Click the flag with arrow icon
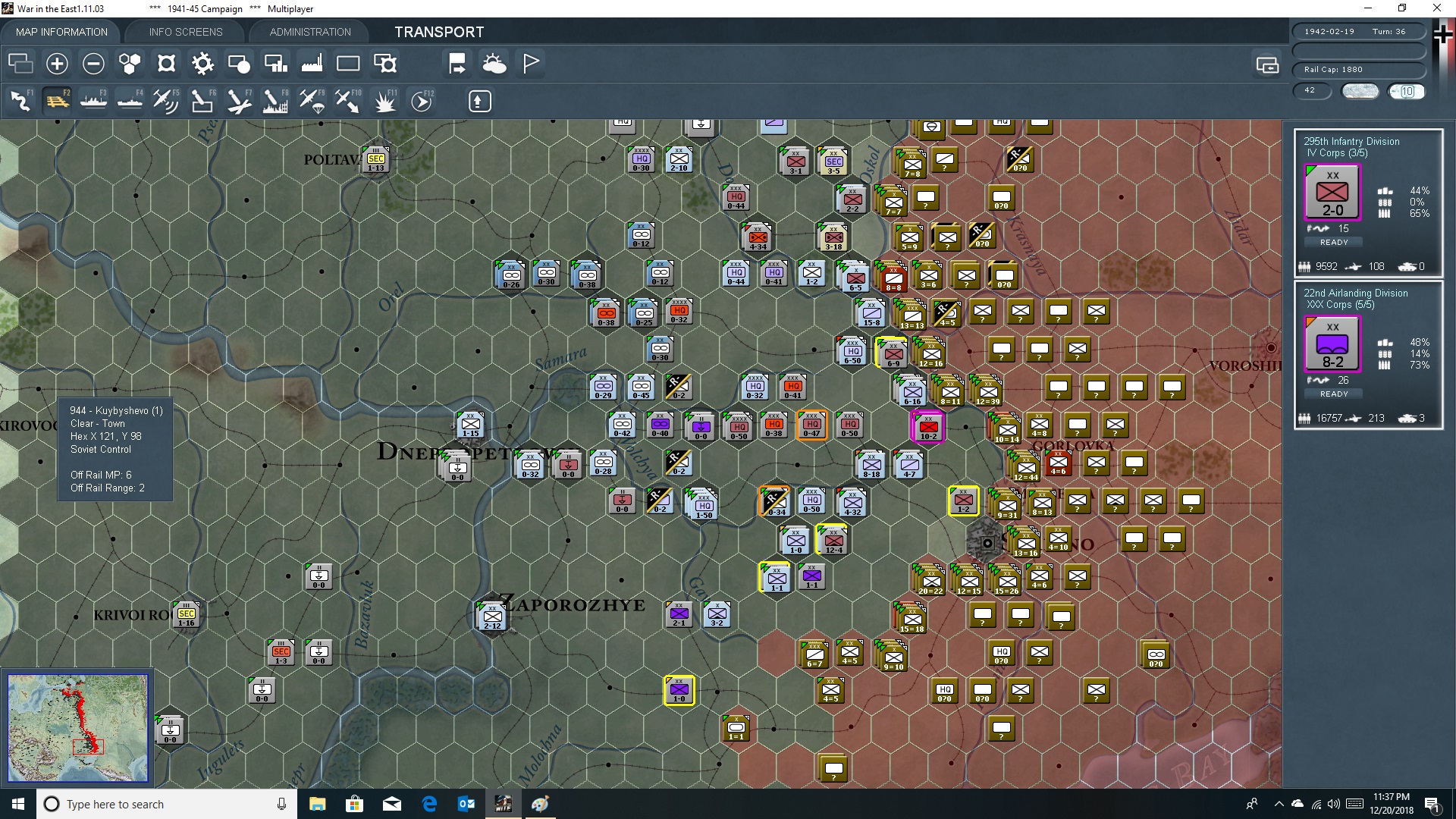This screenshot has height=819, width=1456. click(457, 64)
